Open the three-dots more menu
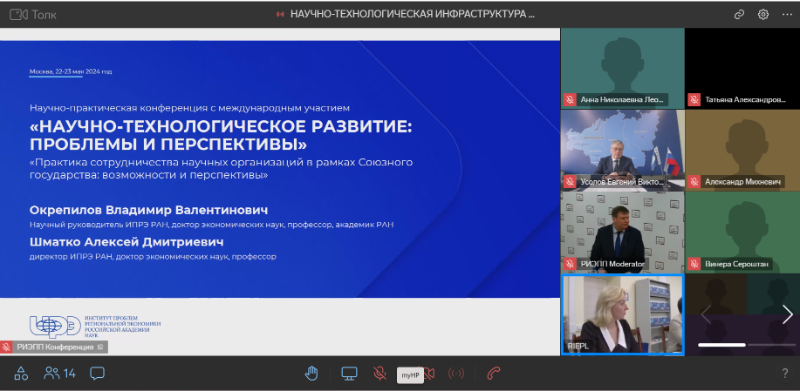The image size is (800, 391). click(x=787, y=14)
